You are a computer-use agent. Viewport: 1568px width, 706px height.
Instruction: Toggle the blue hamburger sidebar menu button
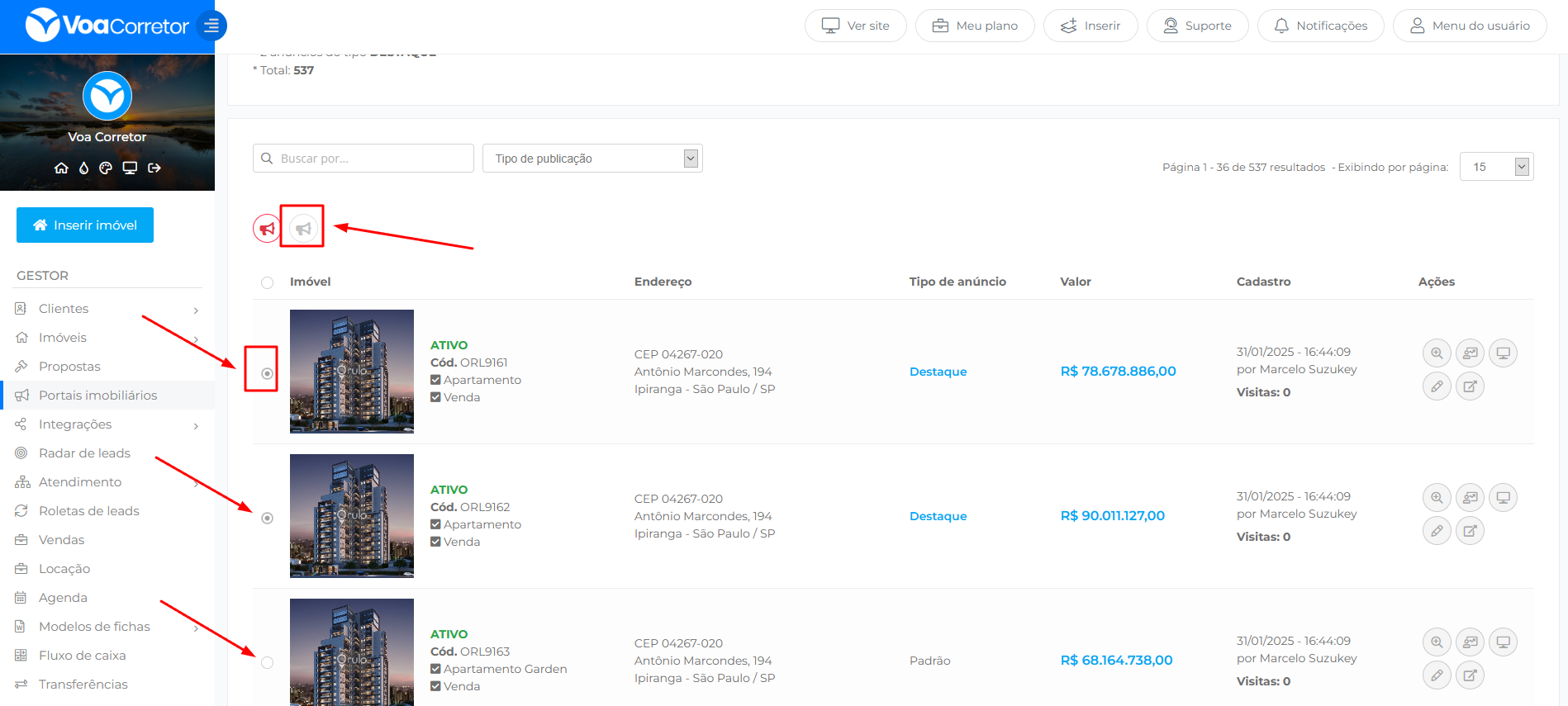tap(211, 26)
